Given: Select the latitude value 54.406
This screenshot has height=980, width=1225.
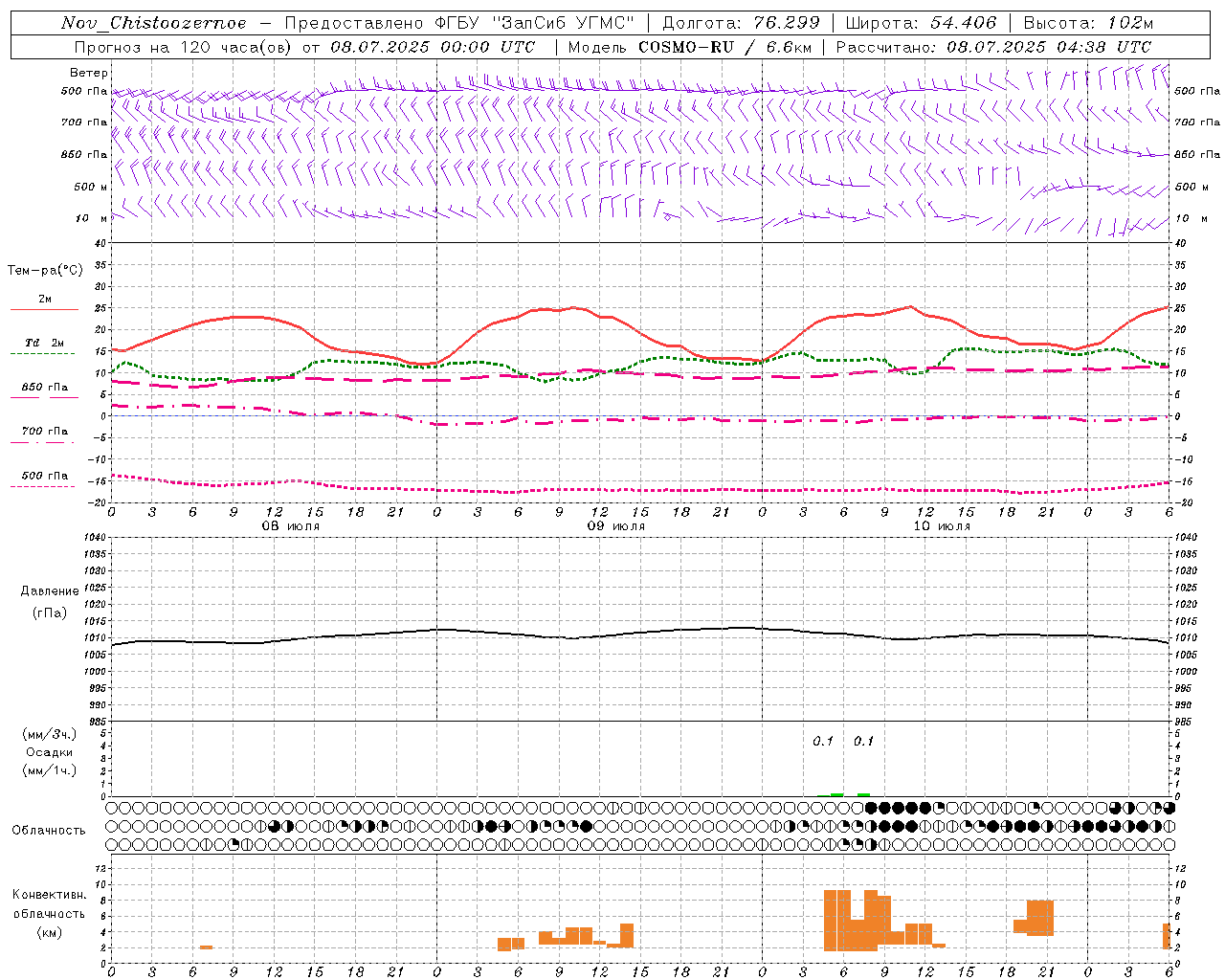Looking at the screenshot, I should (964, 23).
